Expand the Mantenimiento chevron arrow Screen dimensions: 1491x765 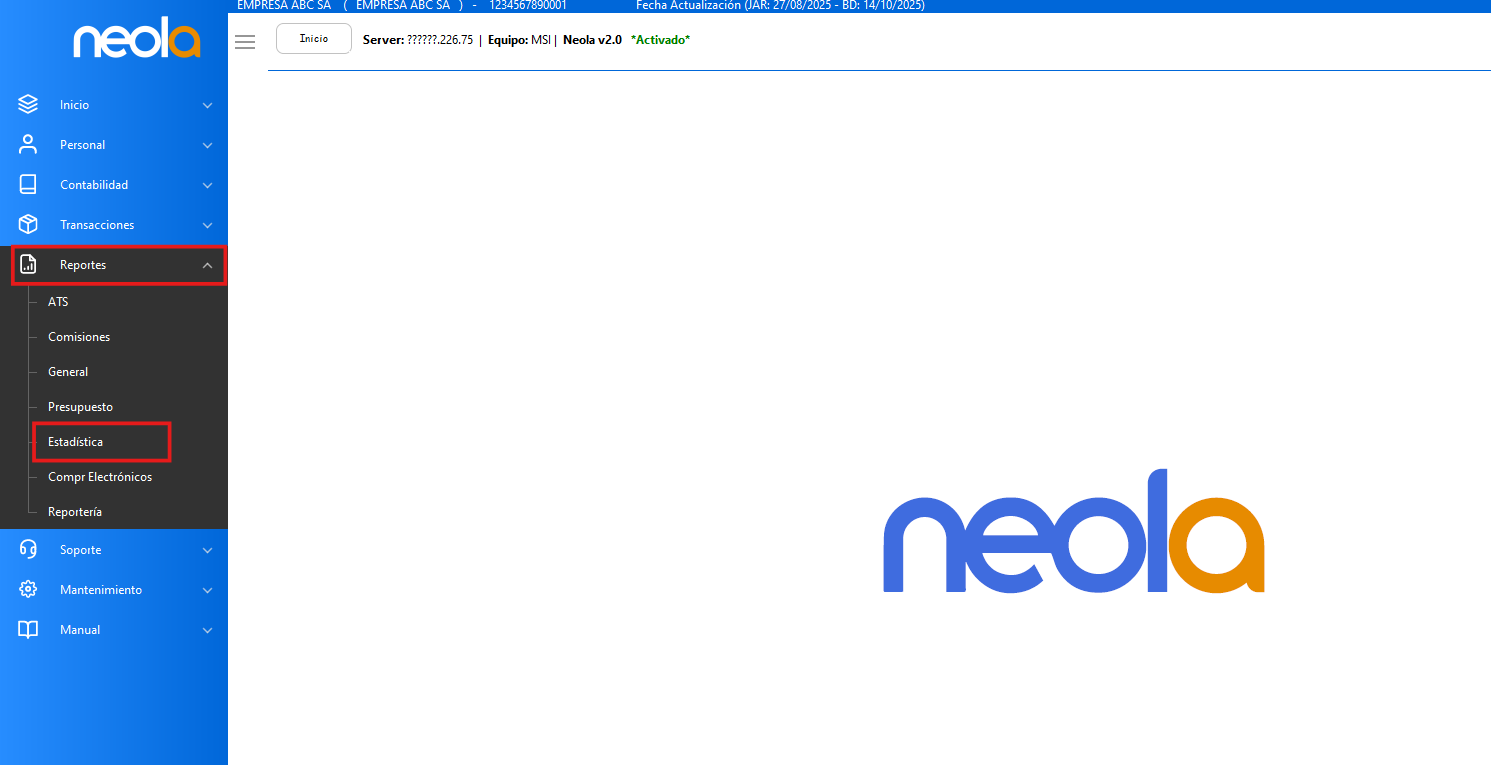[x=207, y=590]
